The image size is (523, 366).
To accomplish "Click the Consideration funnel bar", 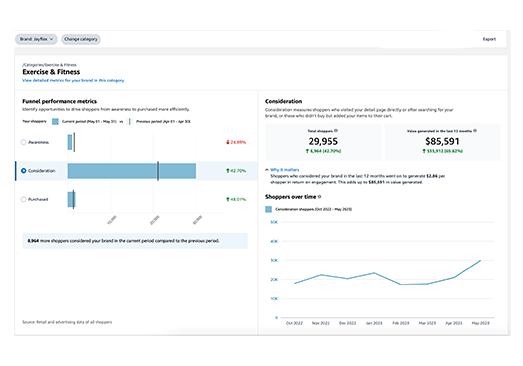I will point(132,171).
